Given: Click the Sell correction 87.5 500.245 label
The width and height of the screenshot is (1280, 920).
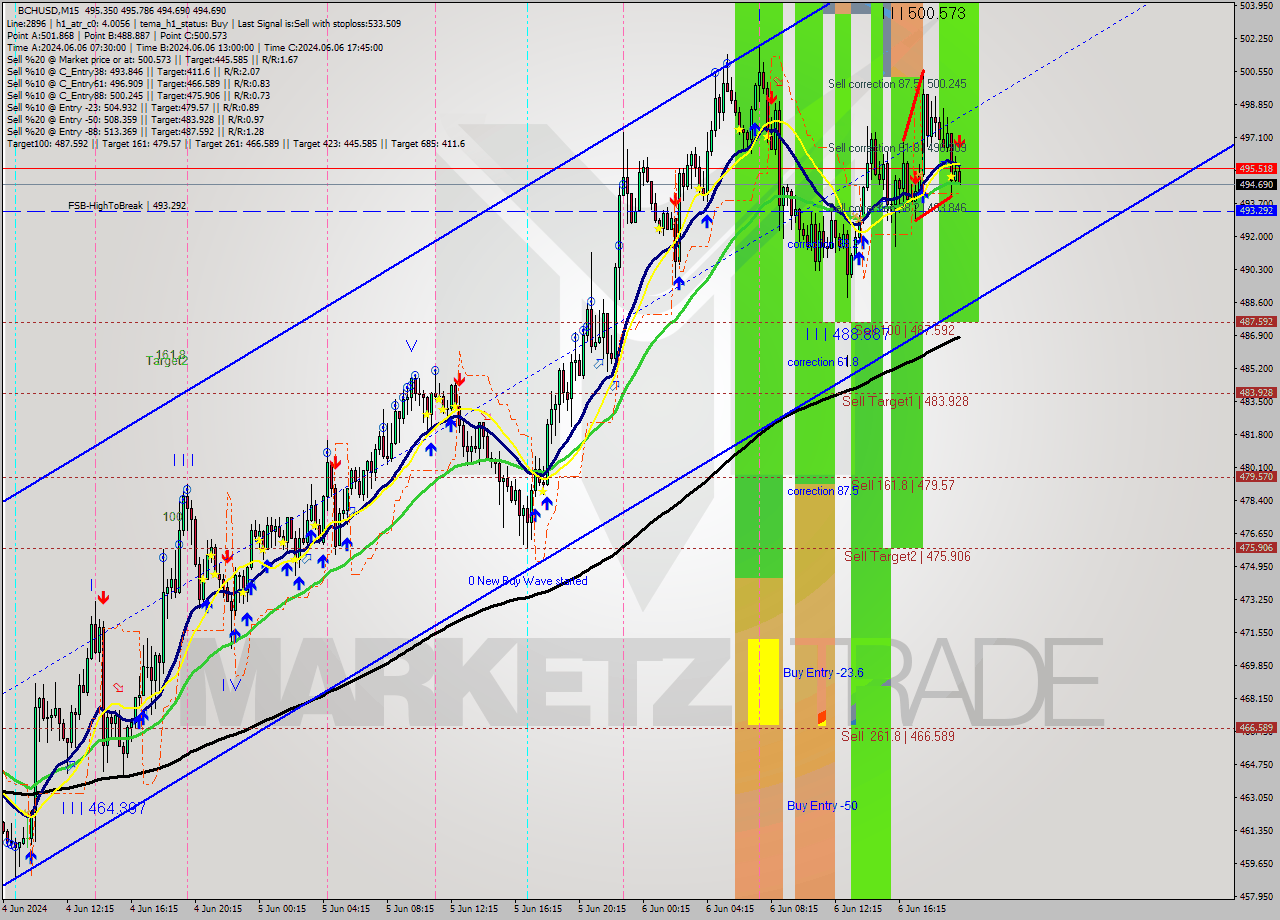Looking at the screenshot, I should (898, 84).
